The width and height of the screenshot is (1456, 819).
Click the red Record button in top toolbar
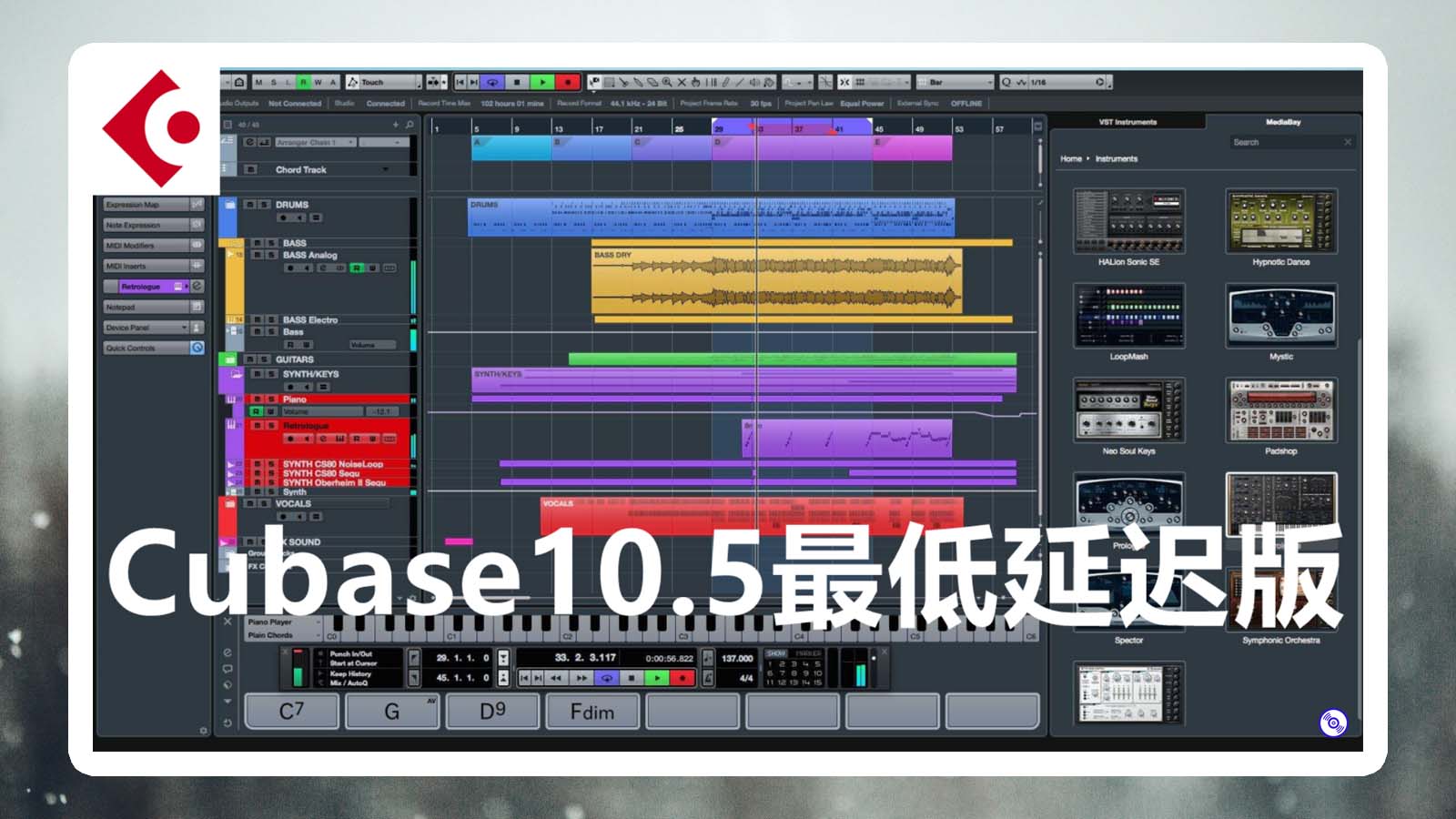[568, 82]
